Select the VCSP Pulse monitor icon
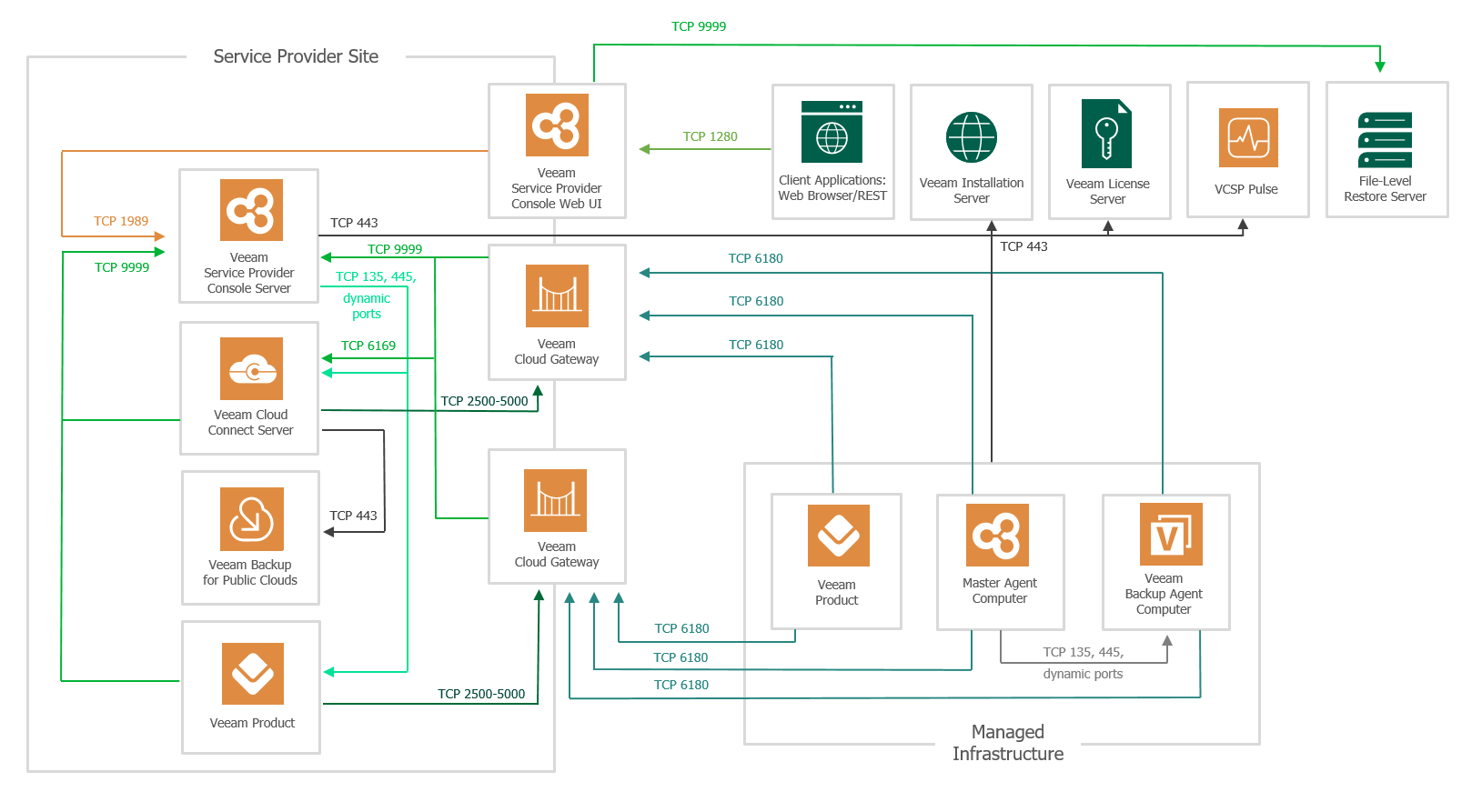This screenshot has width=1472, height=812. (x=1248, y=137)
